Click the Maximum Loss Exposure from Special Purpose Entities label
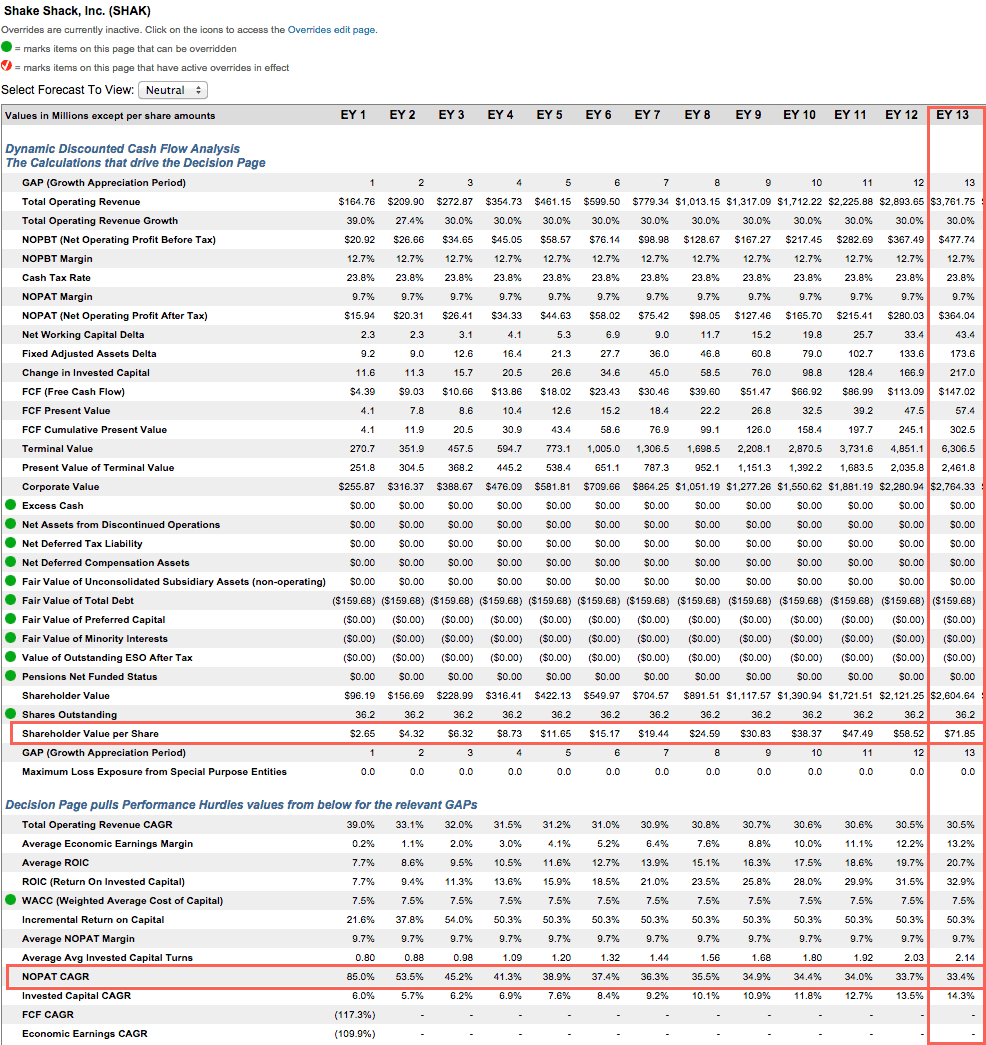Viewport: 986px width, 1045px height. (x=154, y=772)
